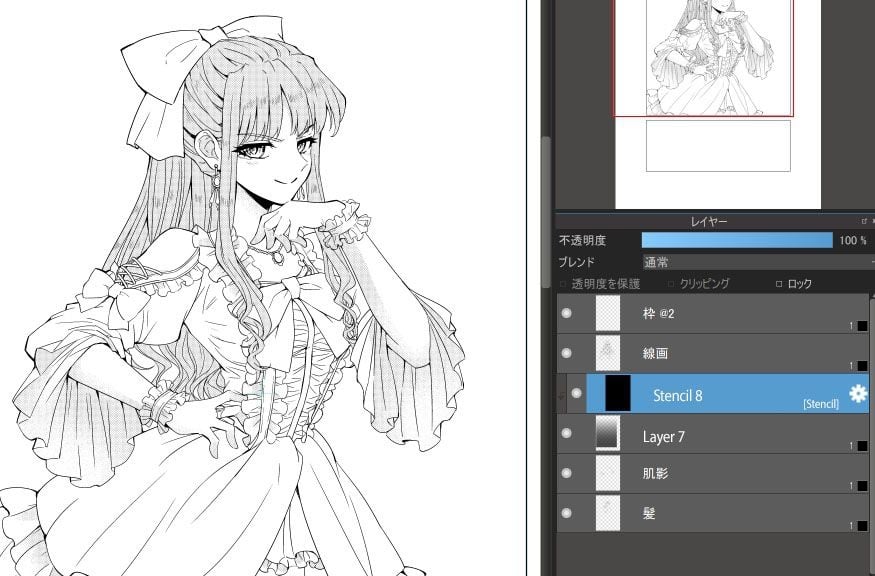Screen dimensions: 875x576
Task: Click the scrollbar left of the side panels
Action: click(x=546, y=212)
